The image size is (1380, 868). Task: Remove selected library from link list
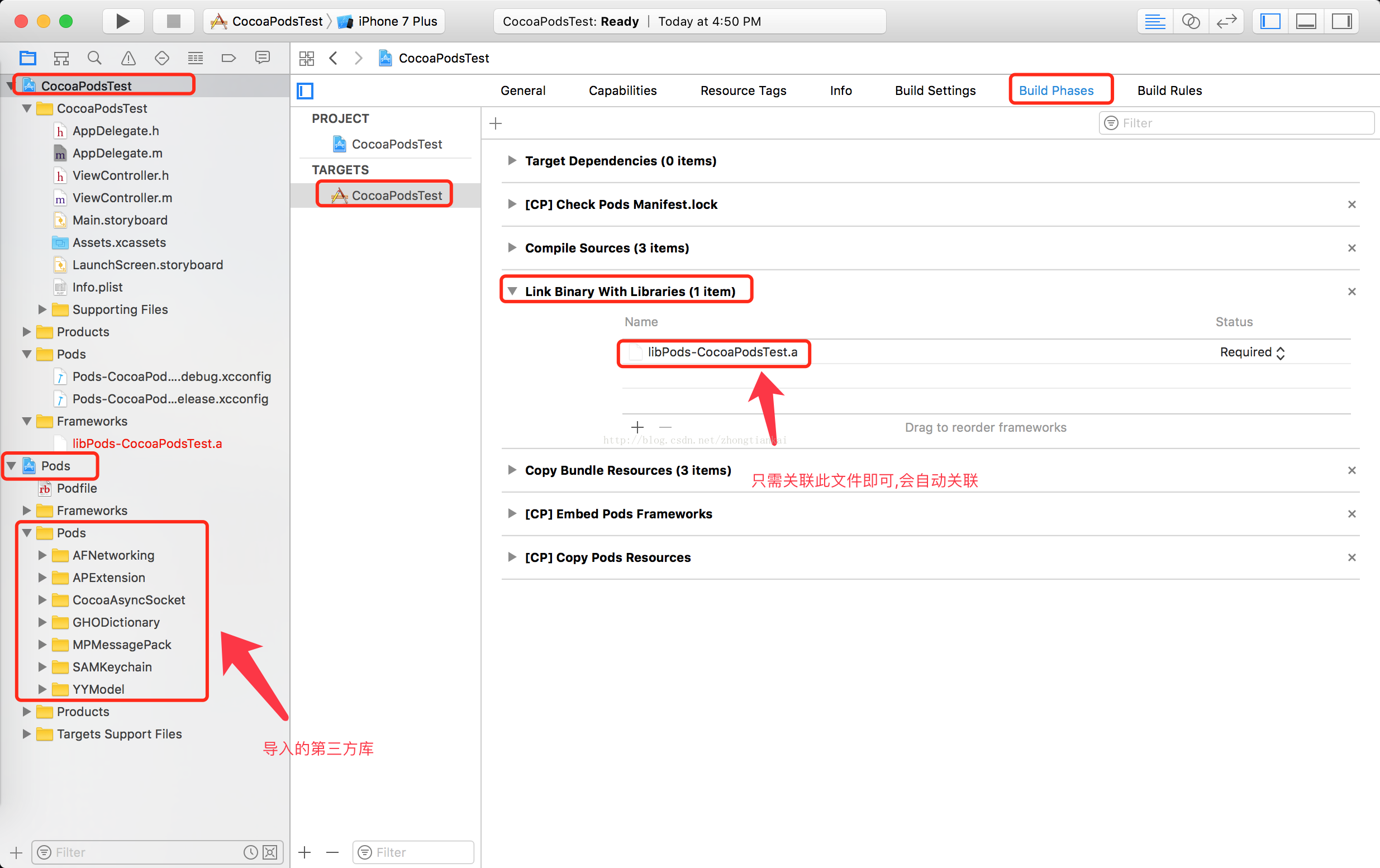[665, 427]
